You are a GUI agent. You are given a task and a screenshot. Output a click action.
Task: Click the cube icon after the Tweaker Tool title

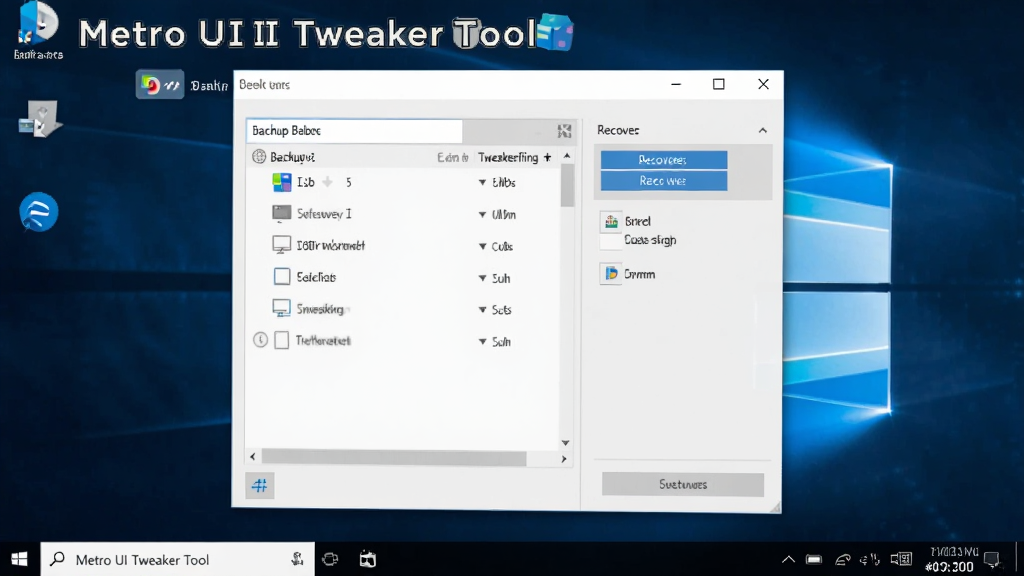(x=555, y=31)
